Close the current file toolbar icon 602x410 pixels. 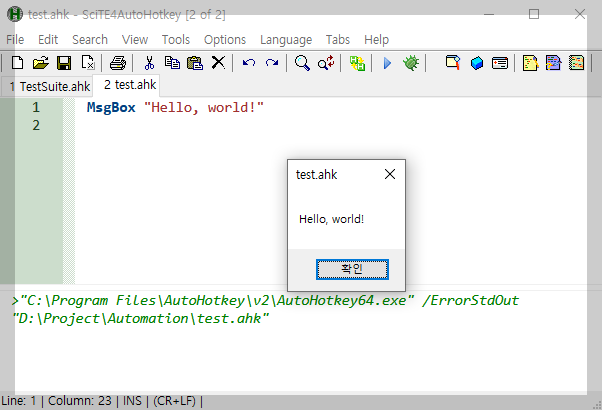(88, 63)
